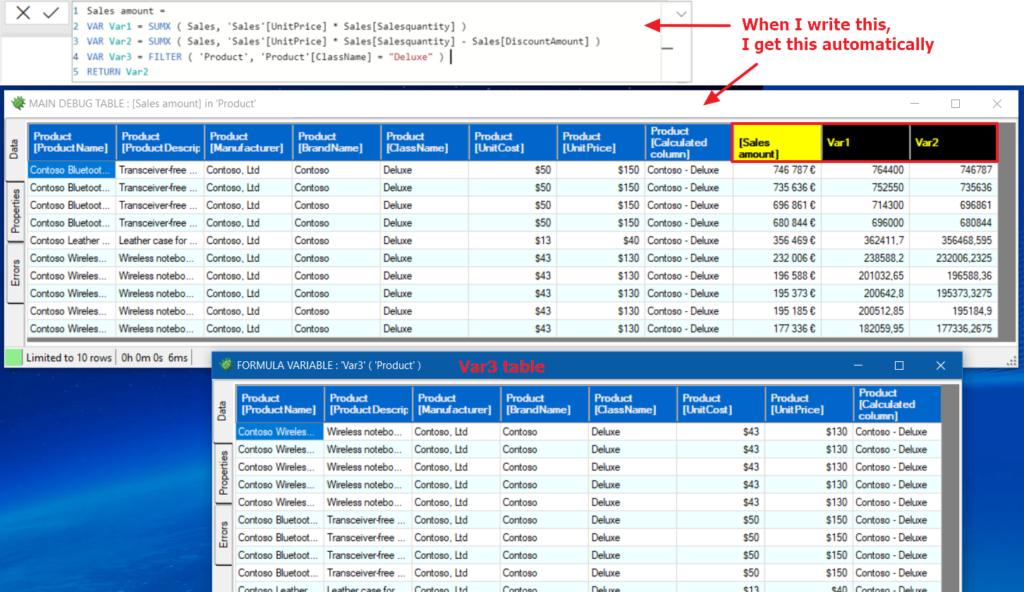Screen dimensions: 1024x592
Task: Select the '735636' Var2 cell
Action: [953, 188]
